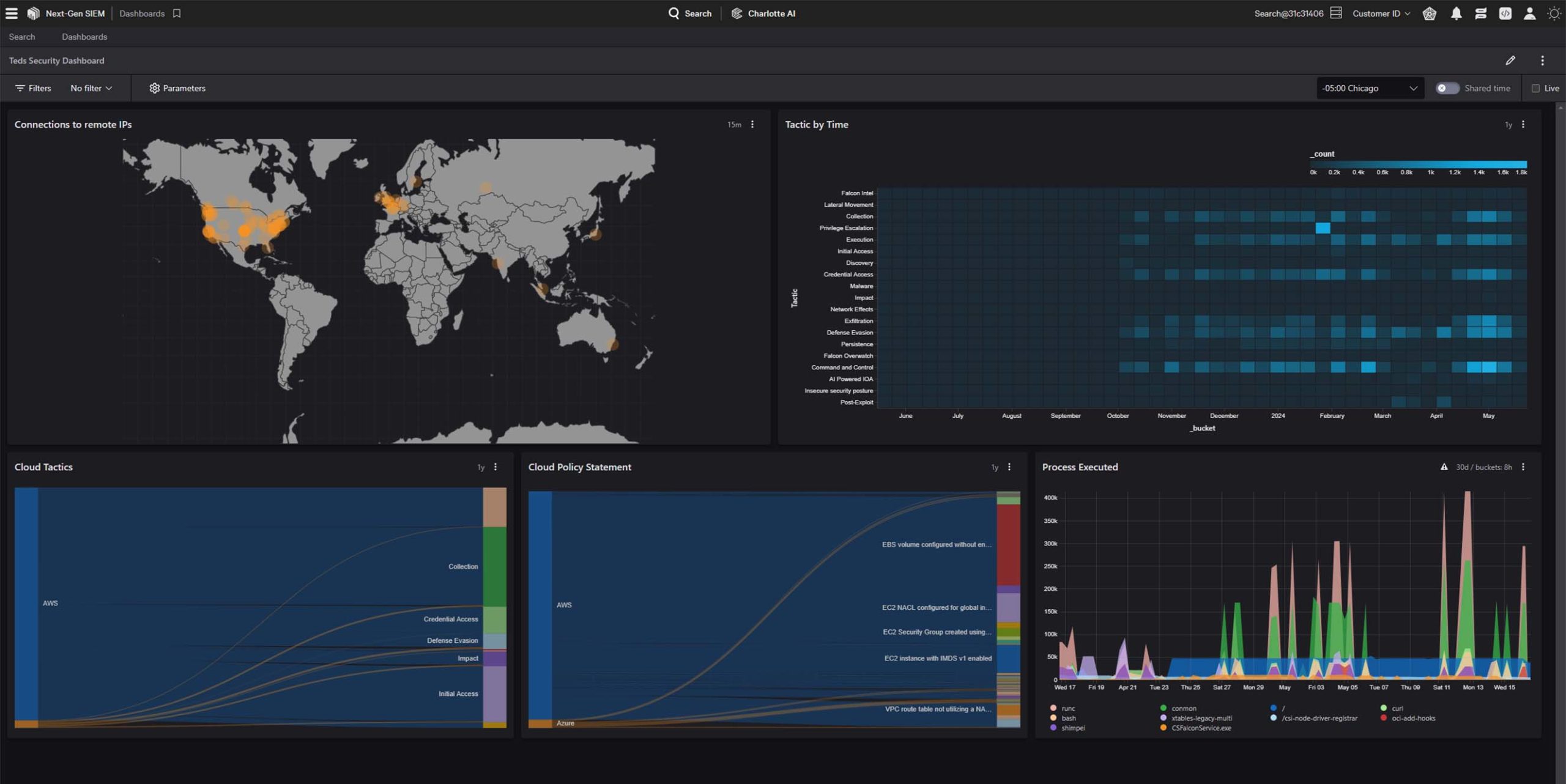Viewport: 1566px width, 784px height.
Task: Click the _count color scale bar
Action: point(1418,165)
